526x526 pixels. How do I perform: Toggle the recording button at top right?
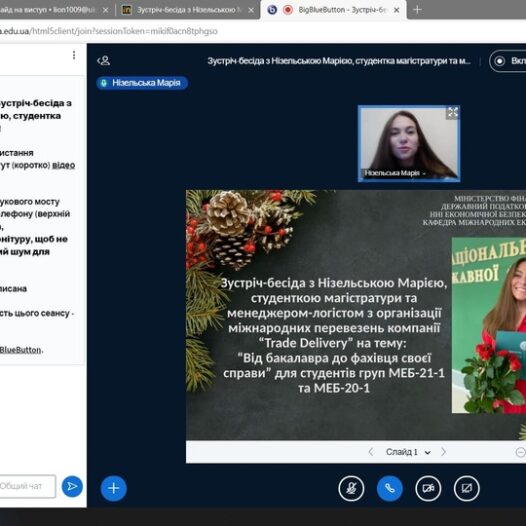point(508,61)
